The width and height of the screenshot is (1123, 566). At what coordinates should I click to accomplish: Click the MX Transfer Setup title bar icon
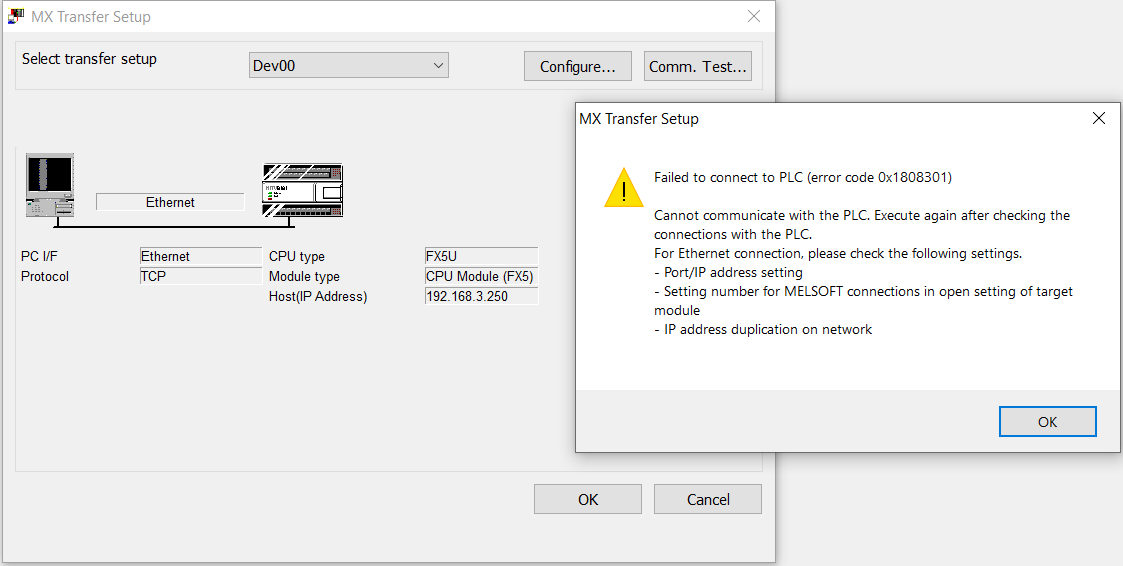pos(16,16)
